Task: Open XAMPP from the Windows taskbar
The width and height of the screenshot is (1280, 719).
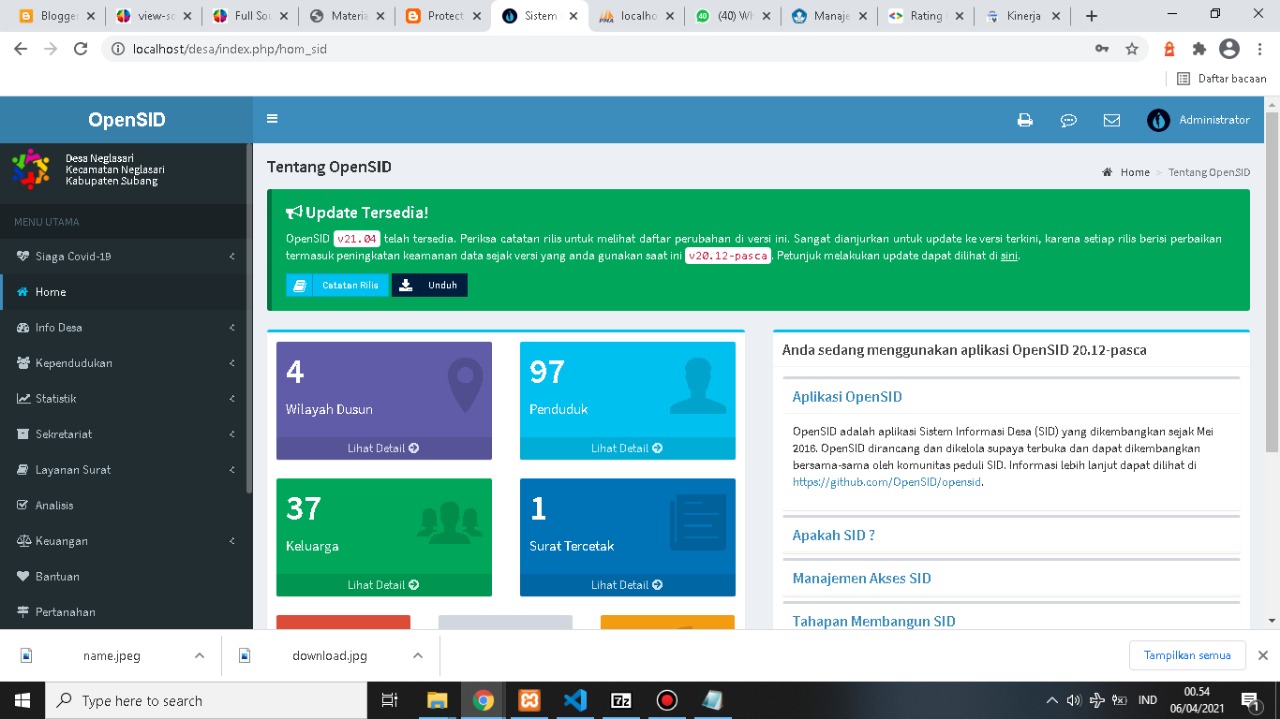Action: tap(530, 700)
